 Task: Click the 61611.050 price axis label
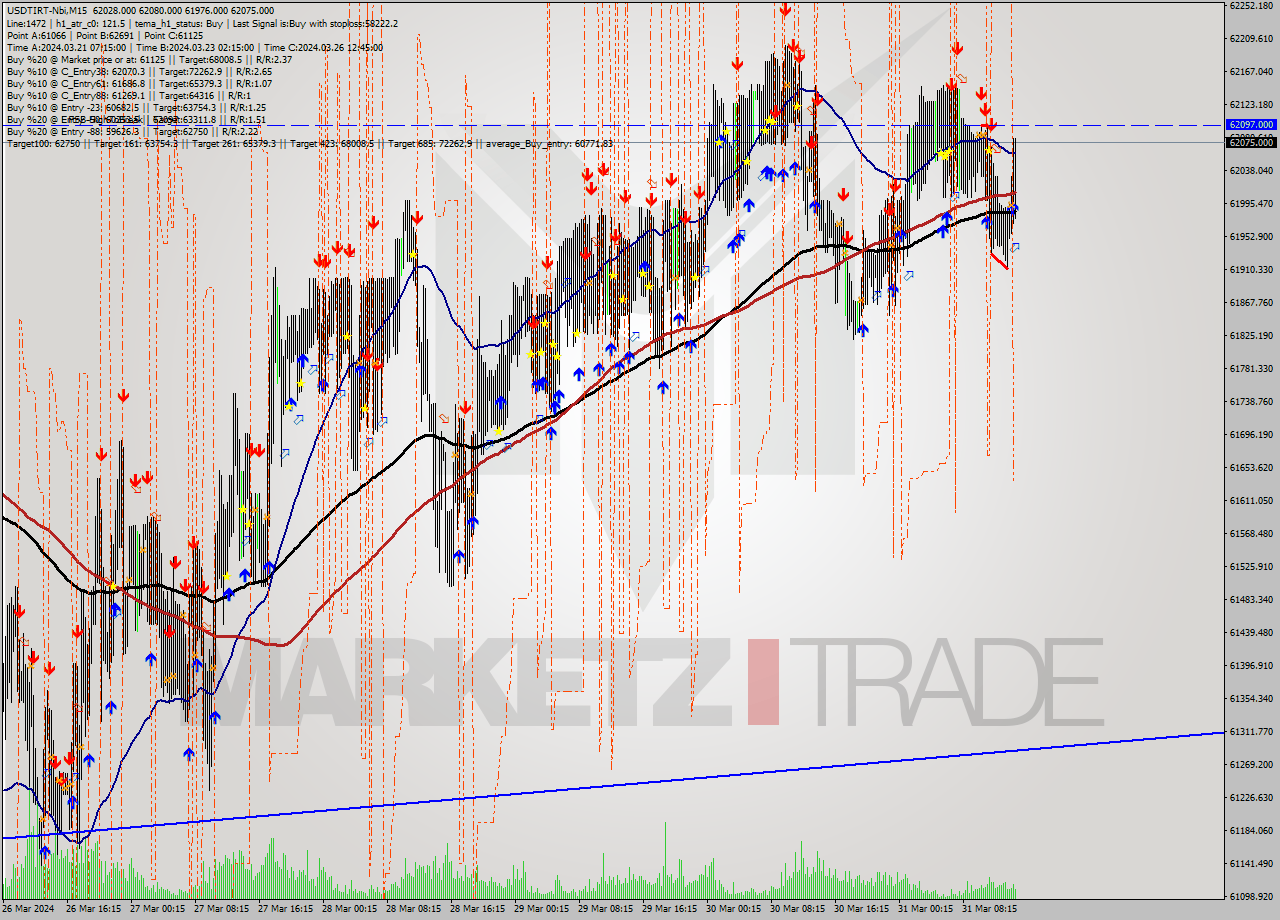(x=1253, y=500)
